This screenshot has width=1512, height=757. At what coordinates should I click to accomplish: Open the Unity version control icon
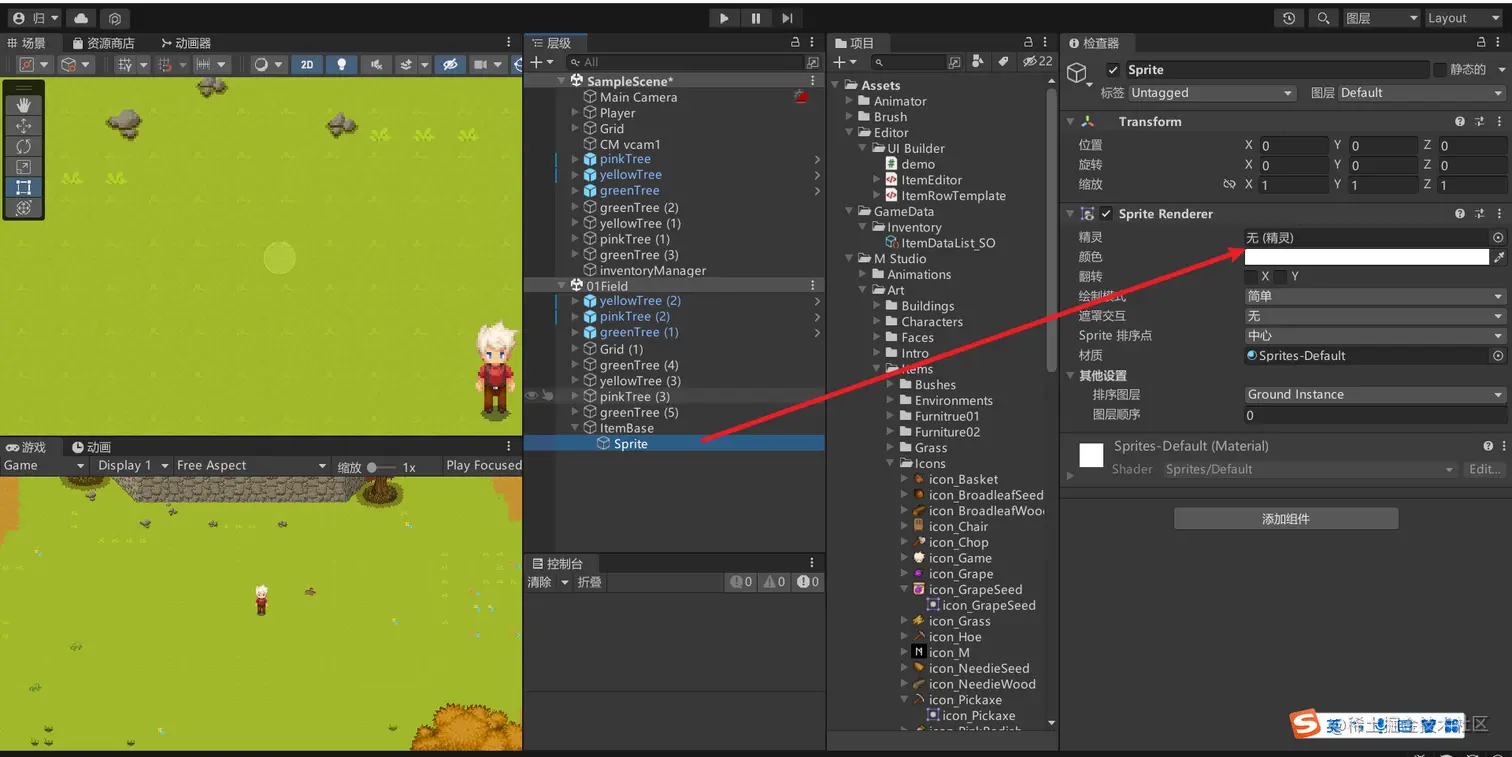[x=115, y=18]
